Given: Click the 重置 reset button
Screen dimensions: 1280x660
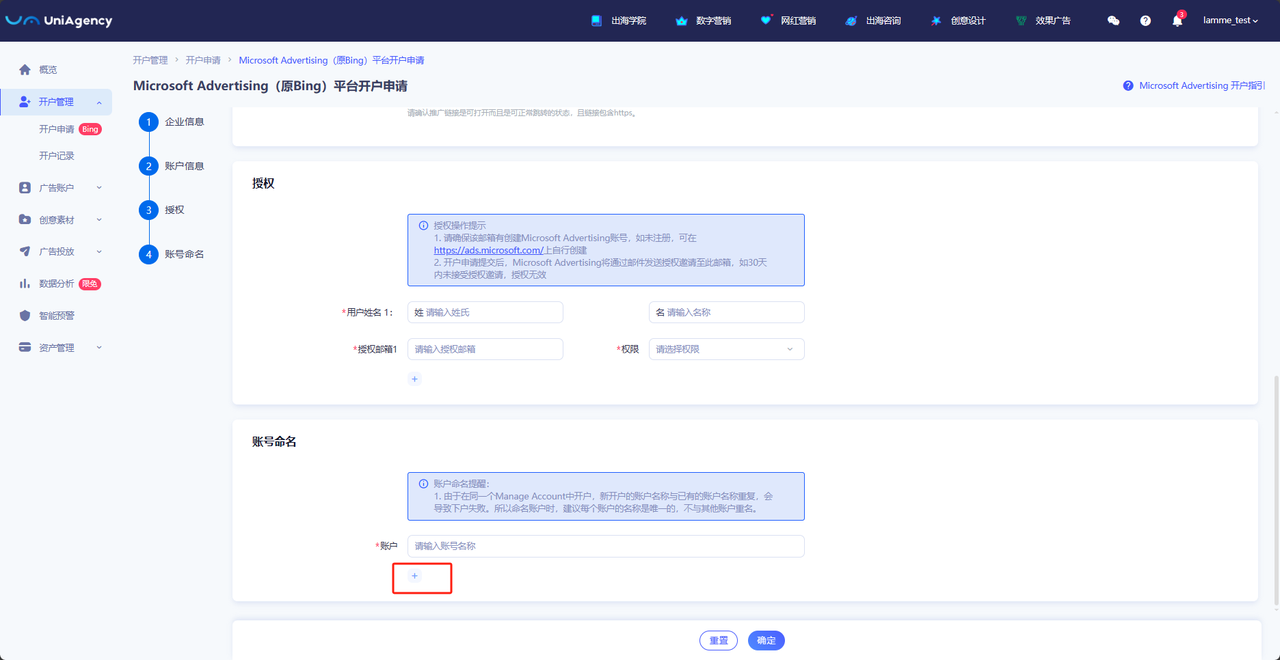Looking at the screenshot, I should click(719, 641).
